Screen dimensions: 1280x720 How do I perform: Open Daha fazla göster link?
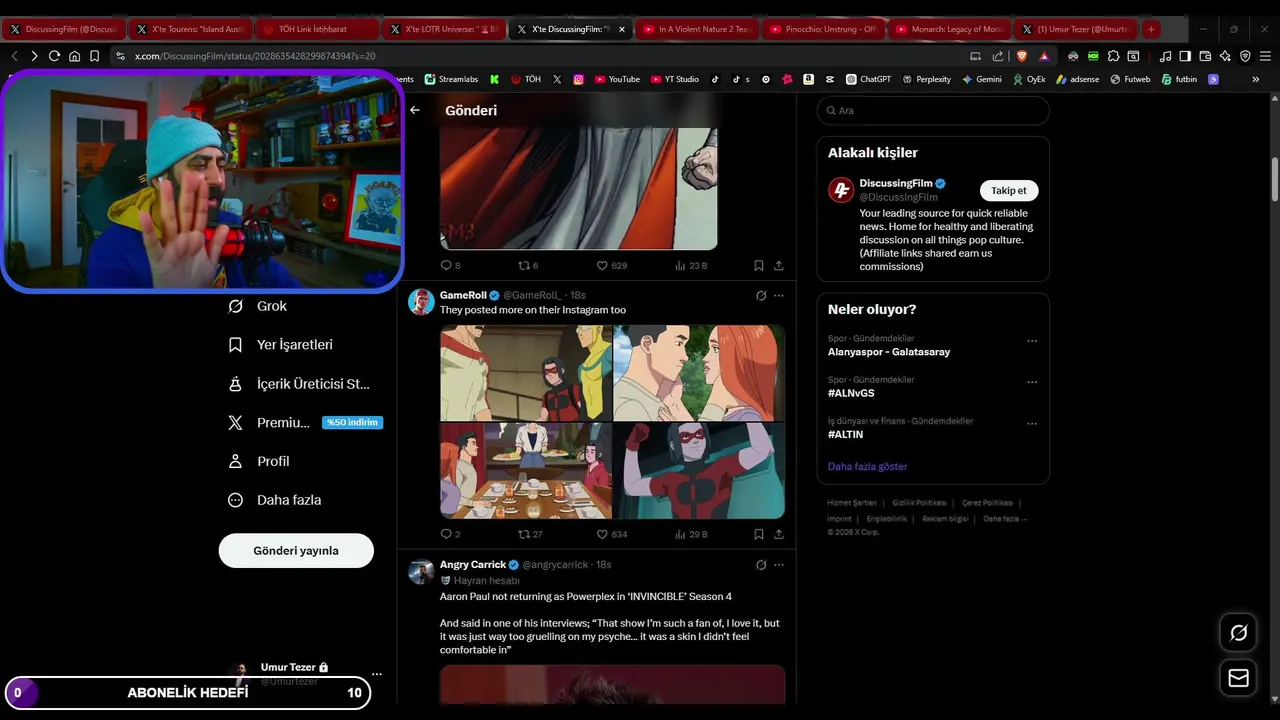867,466
